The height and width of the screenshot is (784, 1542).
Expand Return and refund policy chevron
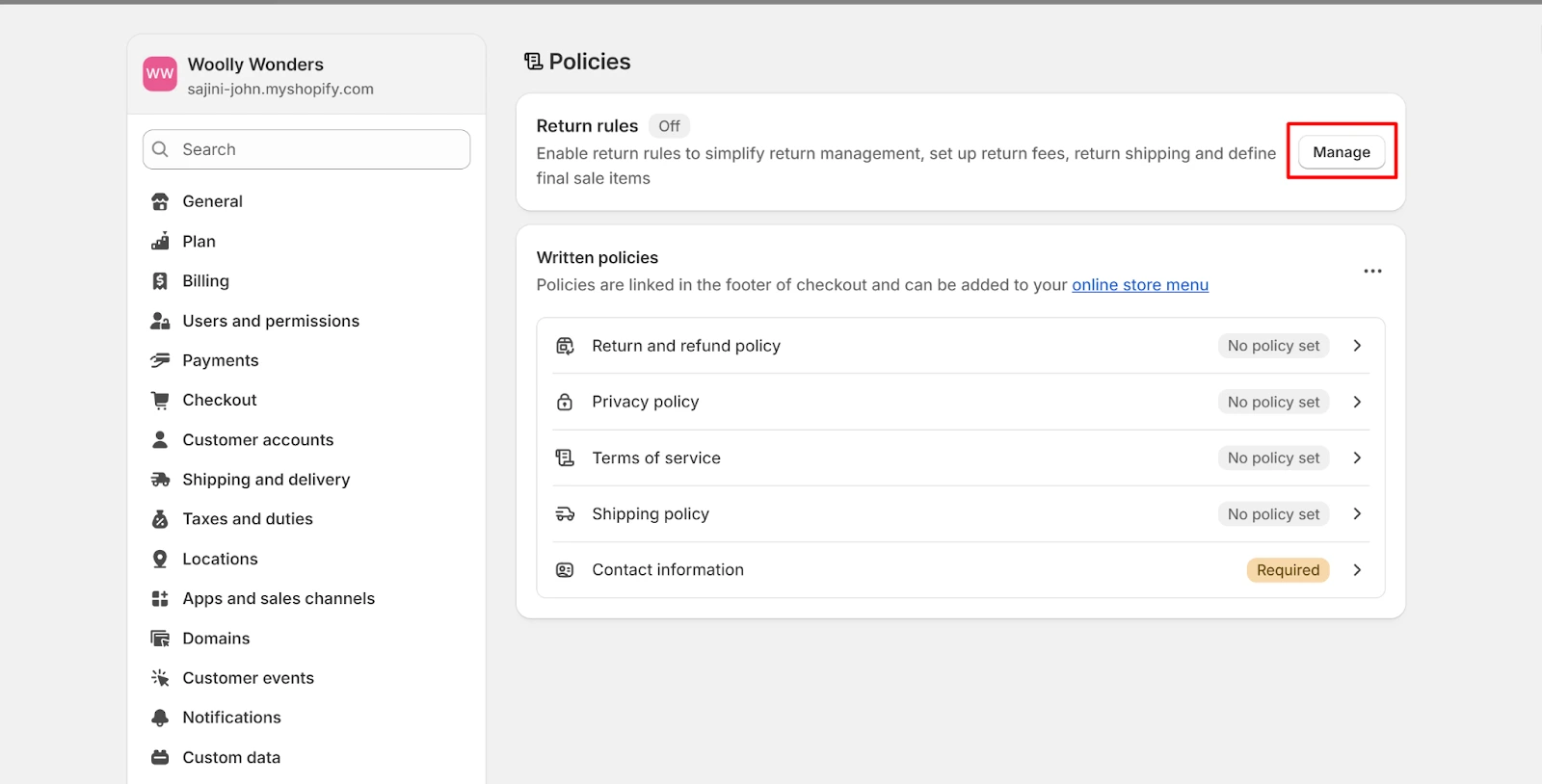[1357, 346]
